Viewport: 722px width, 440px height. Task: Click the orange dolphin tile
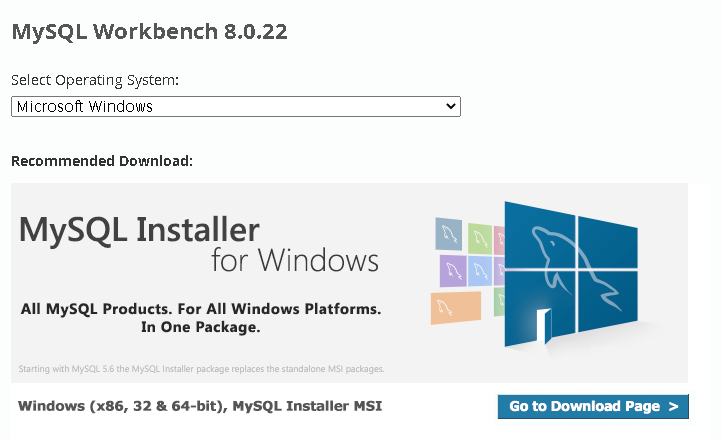(x=456, y=308)
